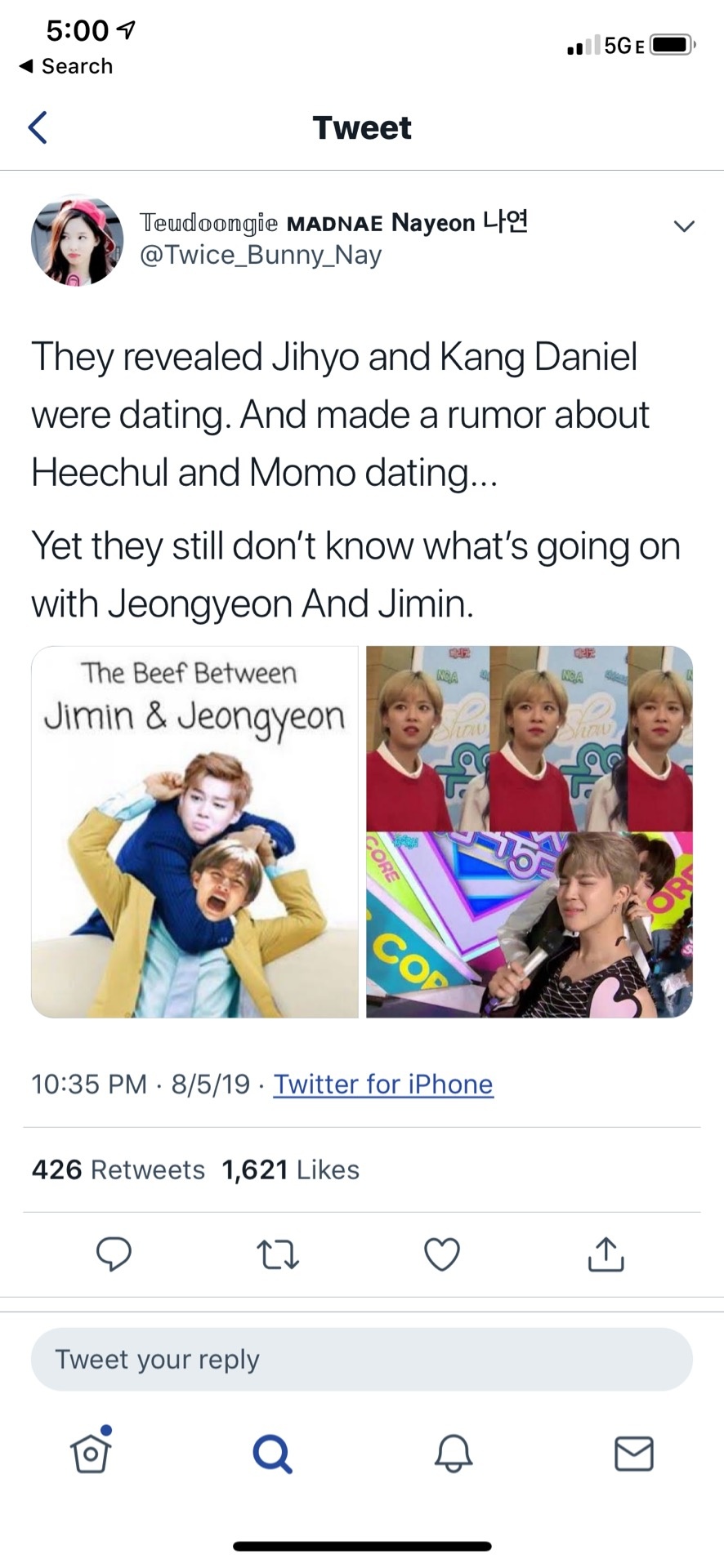
Task: Select the Search magnifier tab
Action: [272, 1454]
